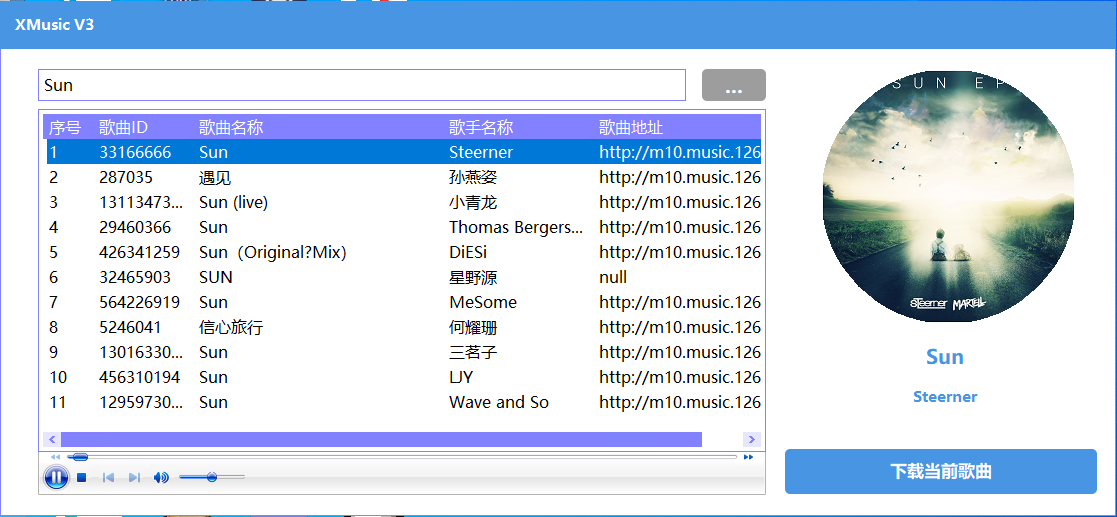Select the song row by Wave and So

pyautogui.click(x=404, y=402)
